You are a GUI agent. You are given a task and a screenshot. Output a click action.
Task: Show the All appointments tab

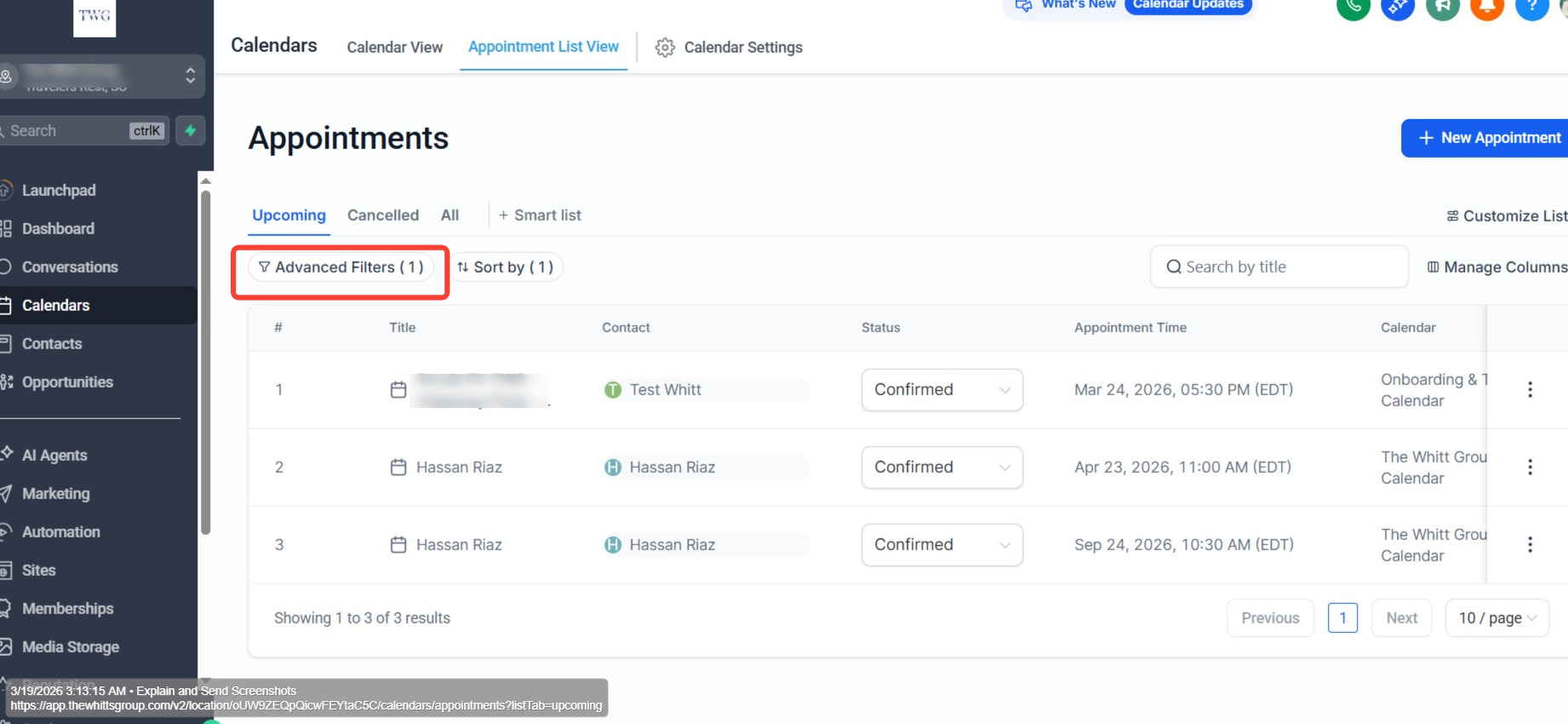point(449,215)
